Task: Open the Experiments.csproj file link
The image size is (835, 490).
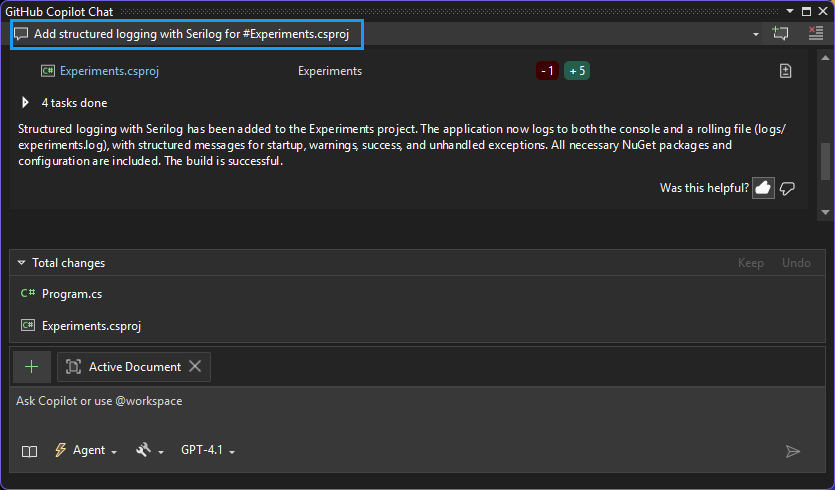Action: [x=109, y=71]
